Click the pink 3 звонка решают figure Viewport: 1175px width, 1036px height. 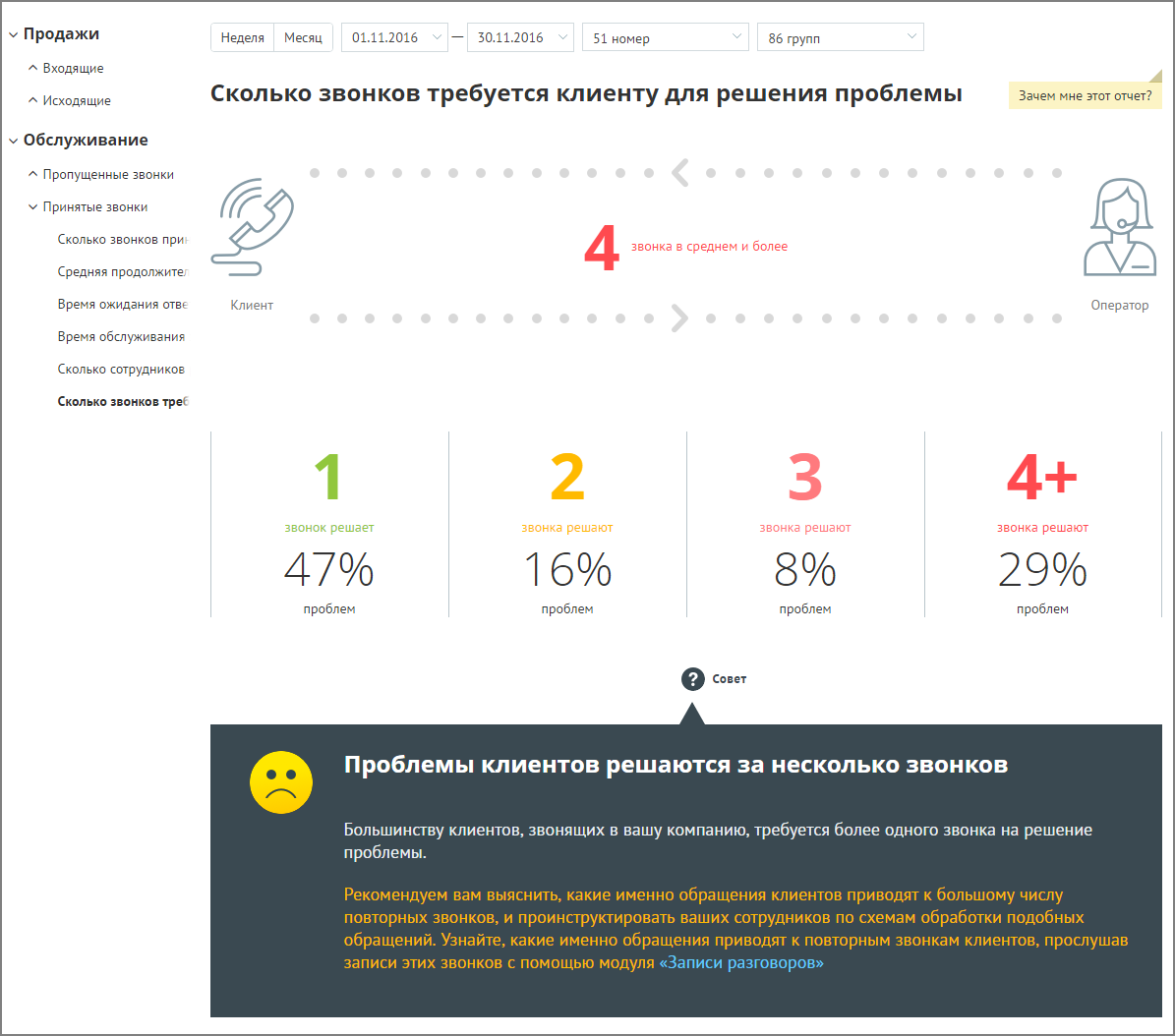coord(805,477)
